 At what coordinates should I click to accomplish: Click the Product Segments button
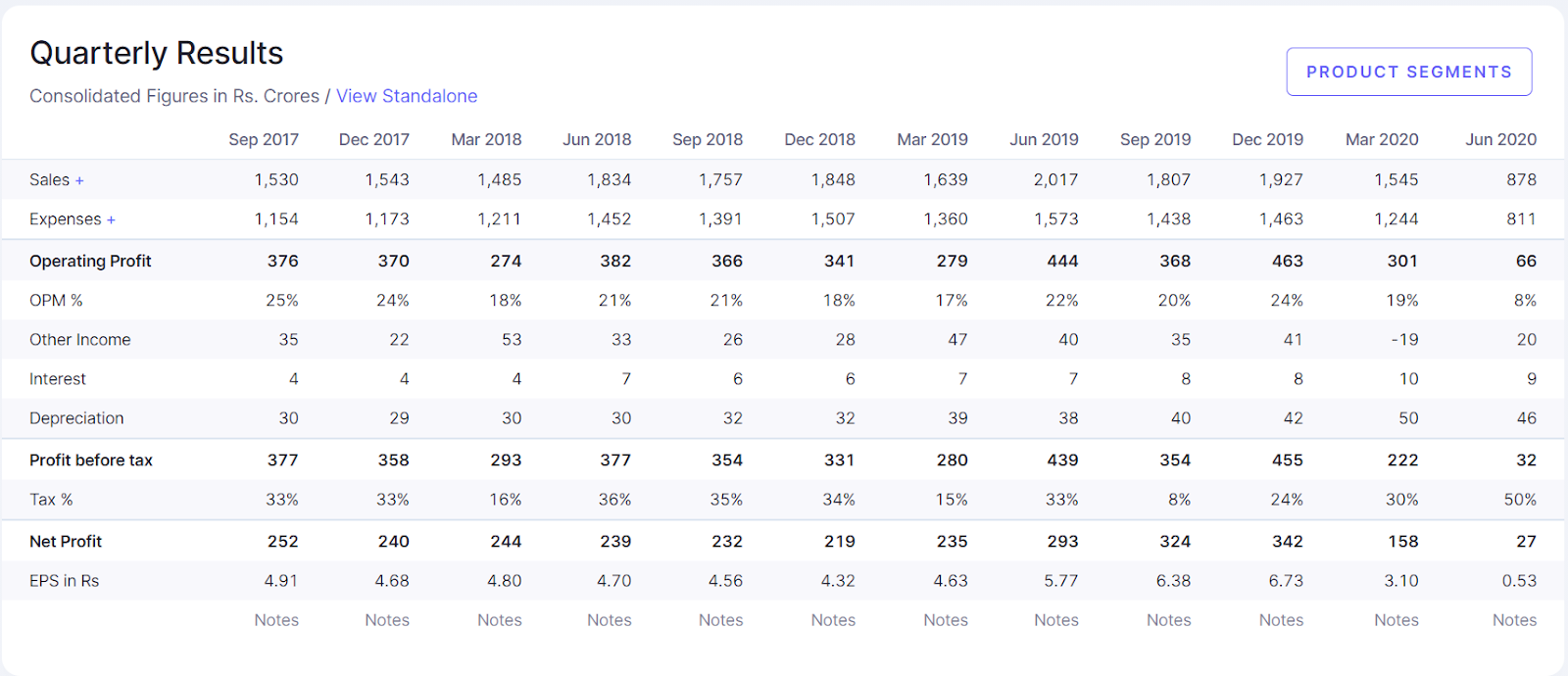[x=1408, y=72]
